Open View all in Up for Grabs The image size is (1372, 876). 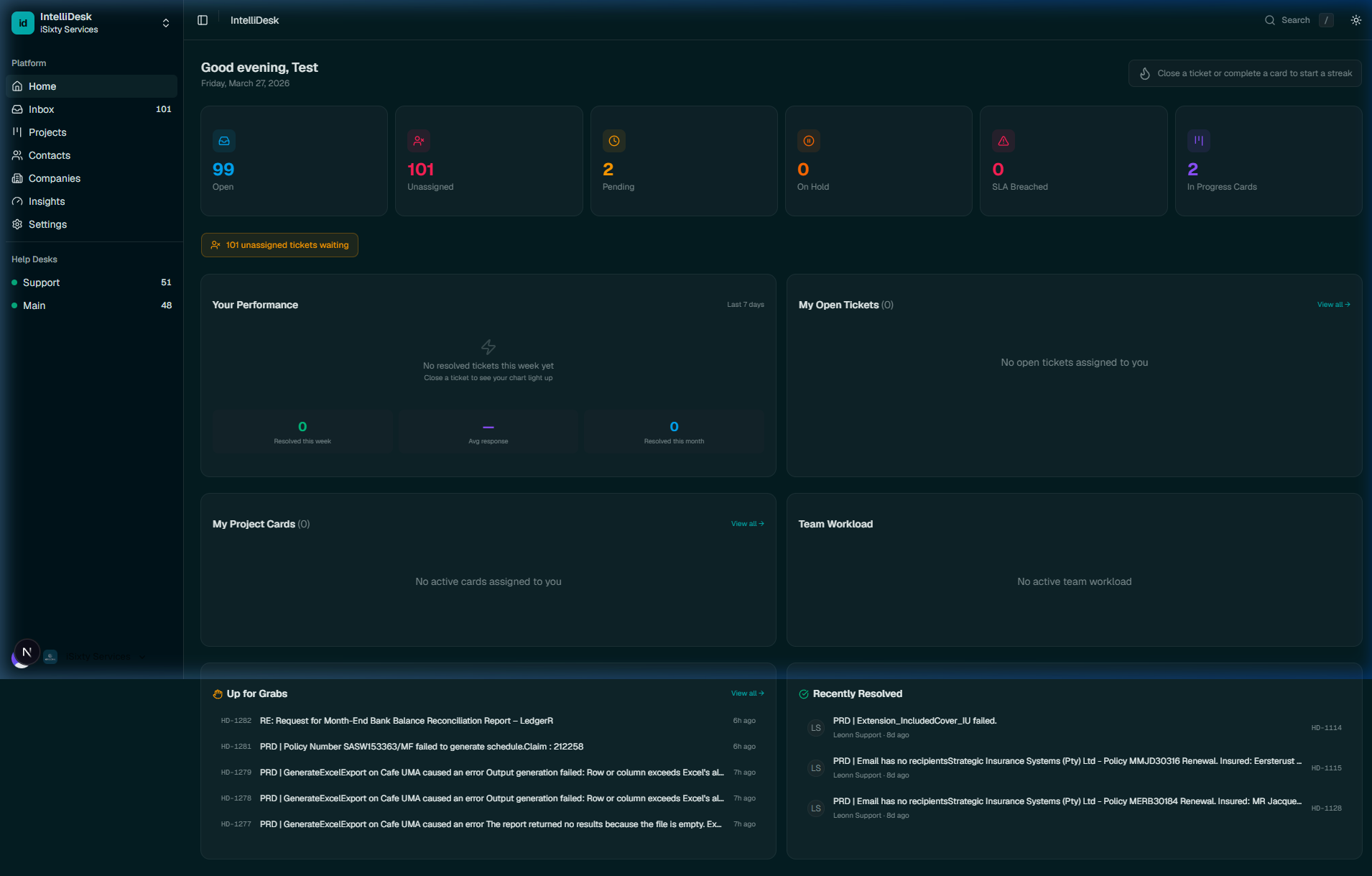pyautogui.click(x=746, y=693)
